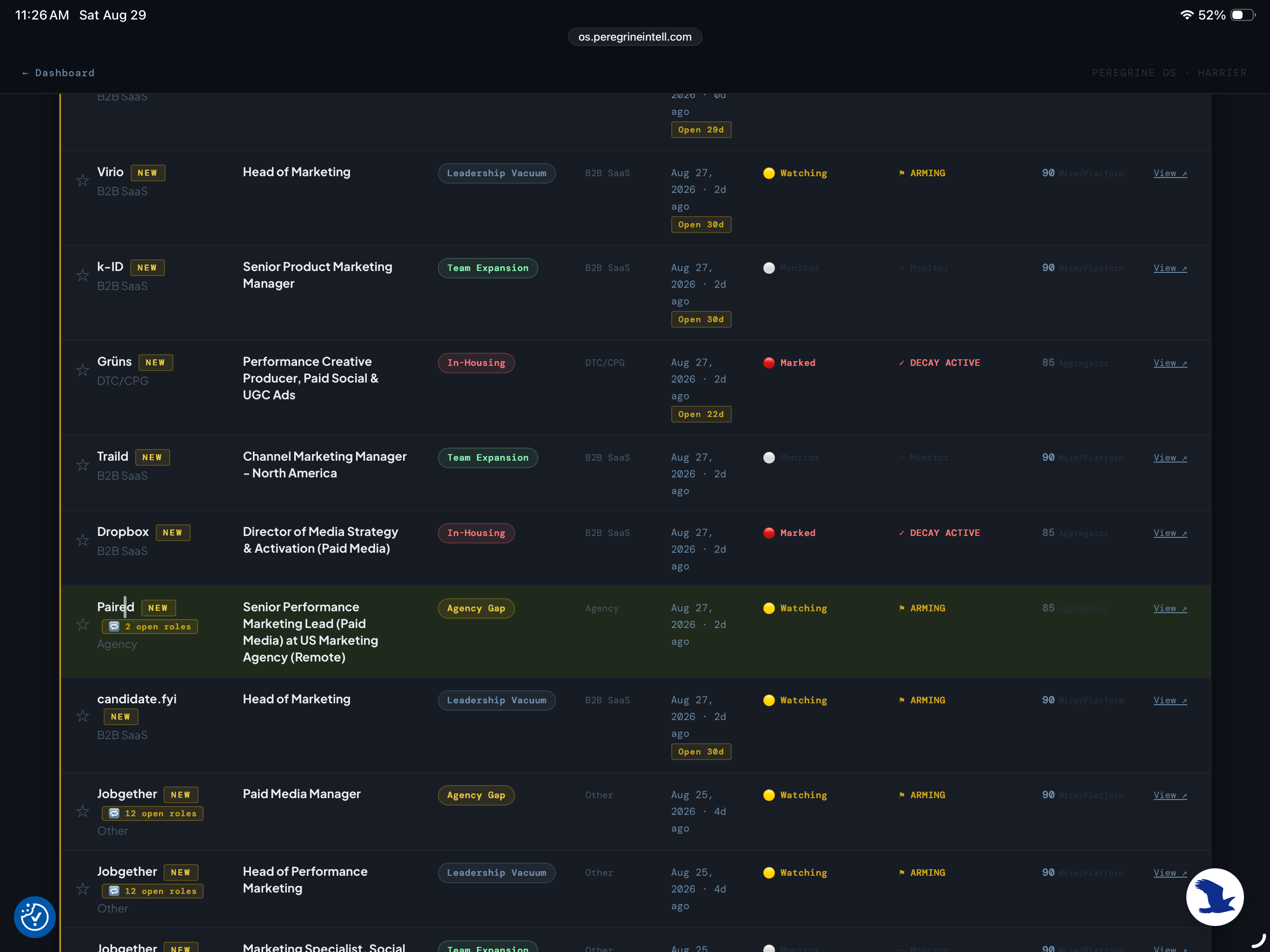Viewport: 1270px width, 952px height.
Task: Click the yellow Watching dot for Paired
Action: pos(769,608)
